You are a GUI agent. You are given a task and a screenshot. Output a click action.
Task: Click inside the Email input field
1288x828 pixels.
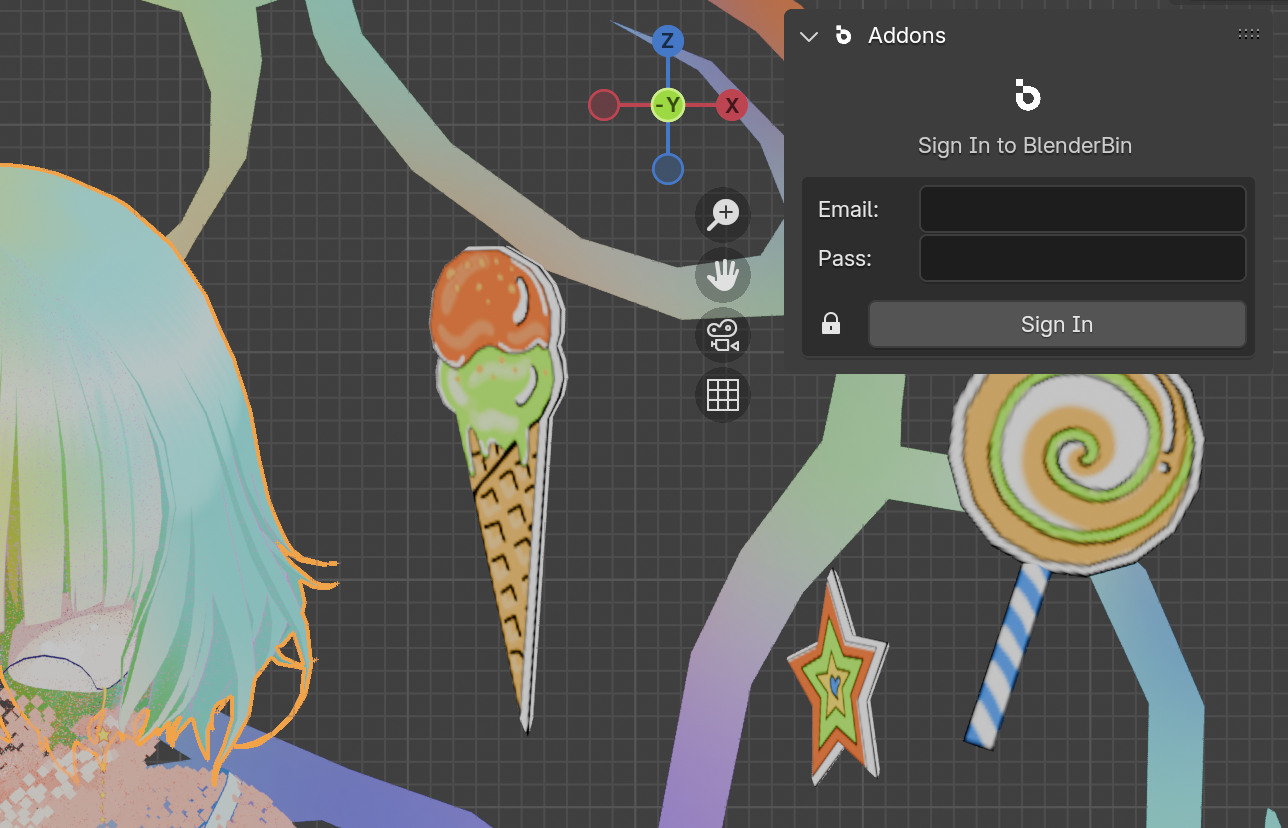[x=1082, y=209]
